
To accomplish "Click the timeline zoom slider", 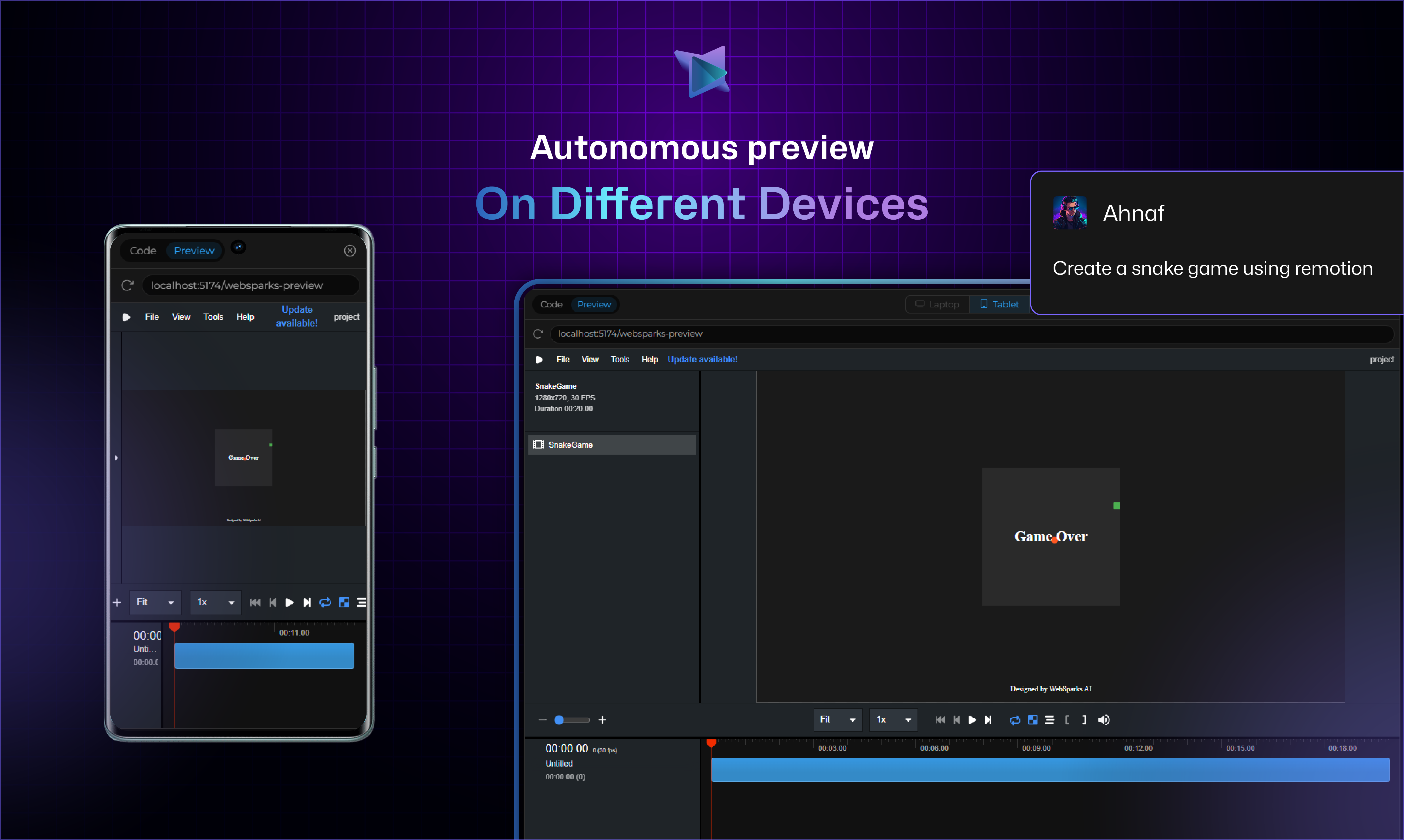I will click(x=572, y=720).
